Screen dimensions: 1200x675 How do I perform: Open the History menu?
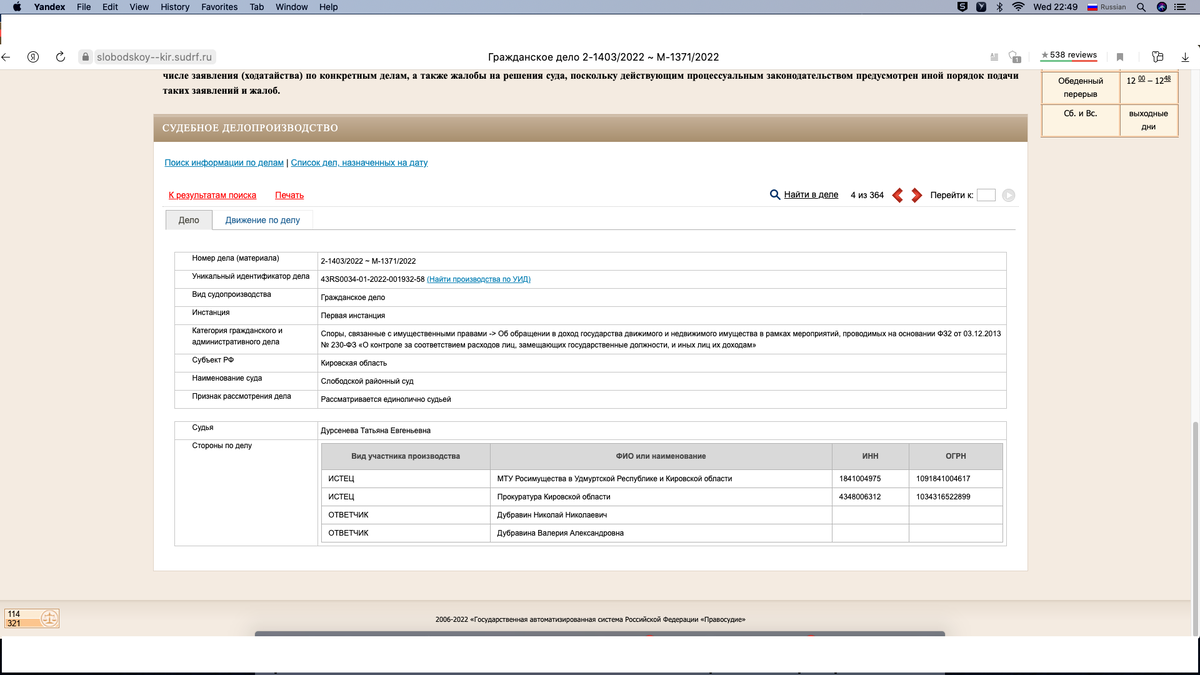click(x=175, y=7)
